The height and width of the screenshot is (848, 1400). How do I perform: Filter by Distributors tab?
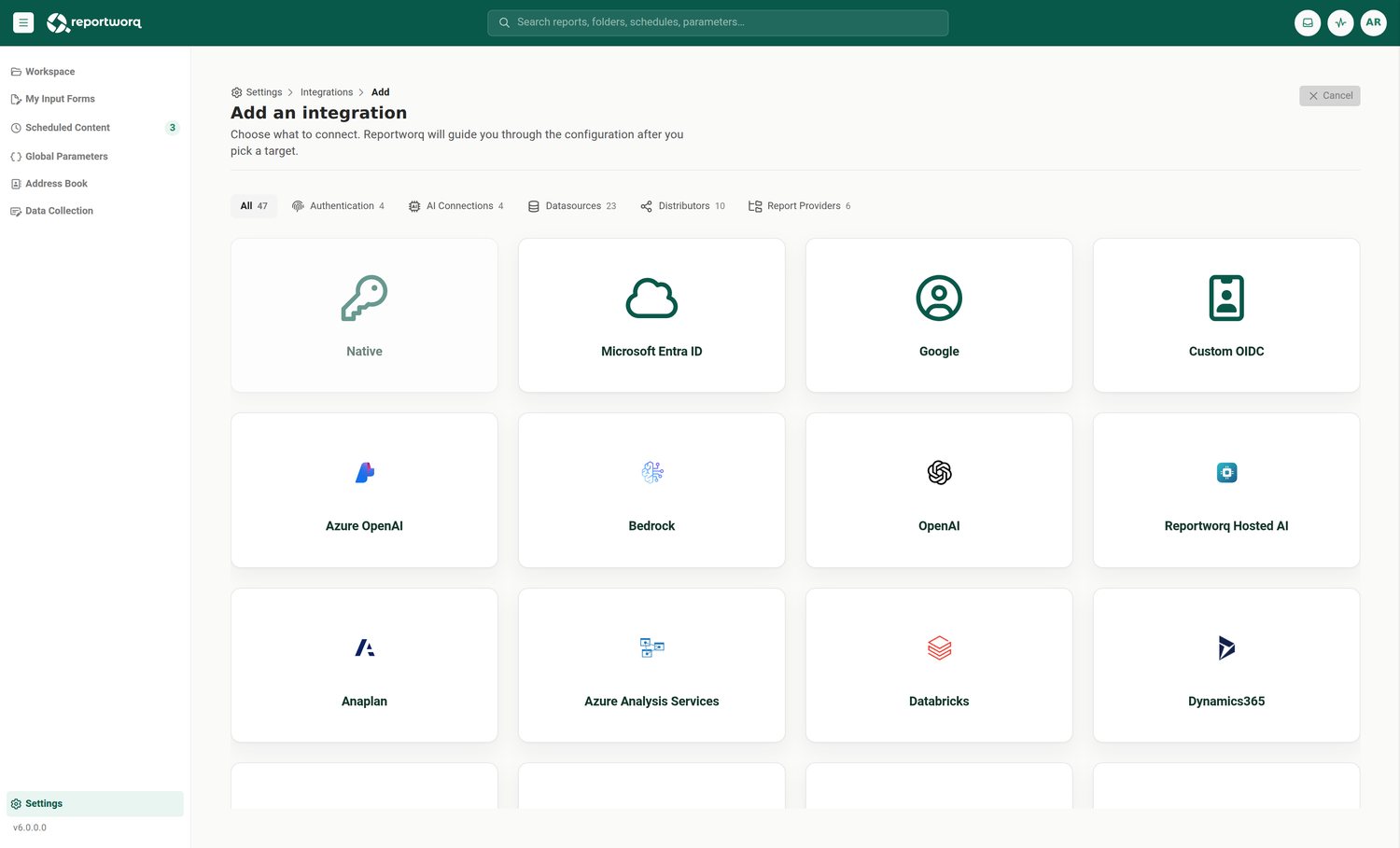tap(682, 206)
